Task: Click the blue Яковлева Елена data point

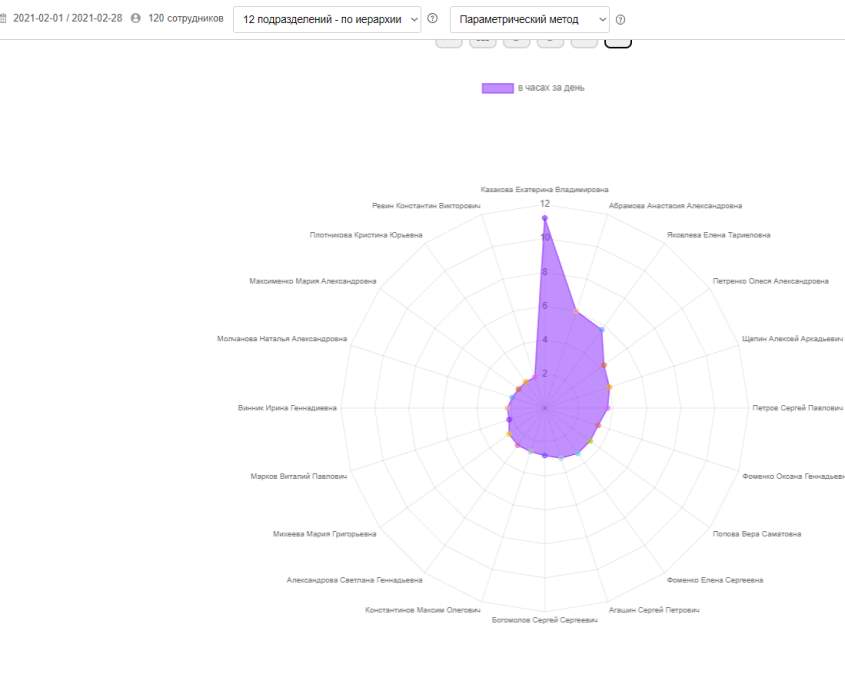Action: point(602,329)
